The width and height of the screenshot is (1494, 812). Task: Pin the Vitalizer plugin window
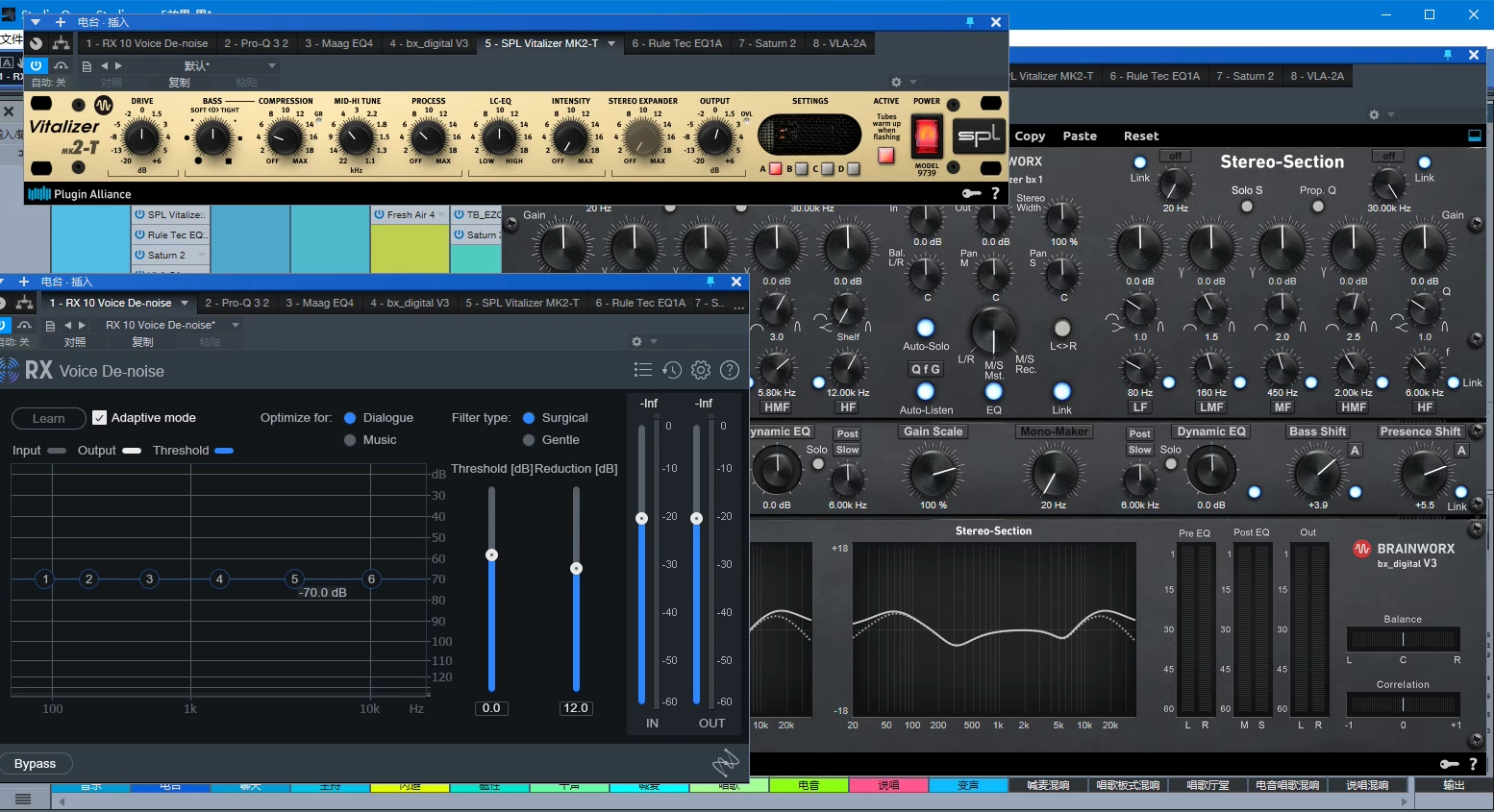click(x=970, y=22)
